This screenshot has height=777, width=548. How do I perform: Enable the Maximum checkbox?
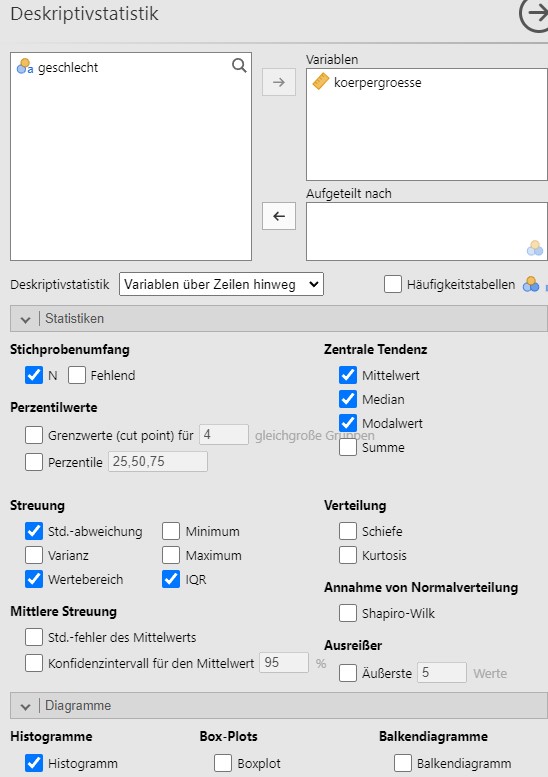coord(171,555)
